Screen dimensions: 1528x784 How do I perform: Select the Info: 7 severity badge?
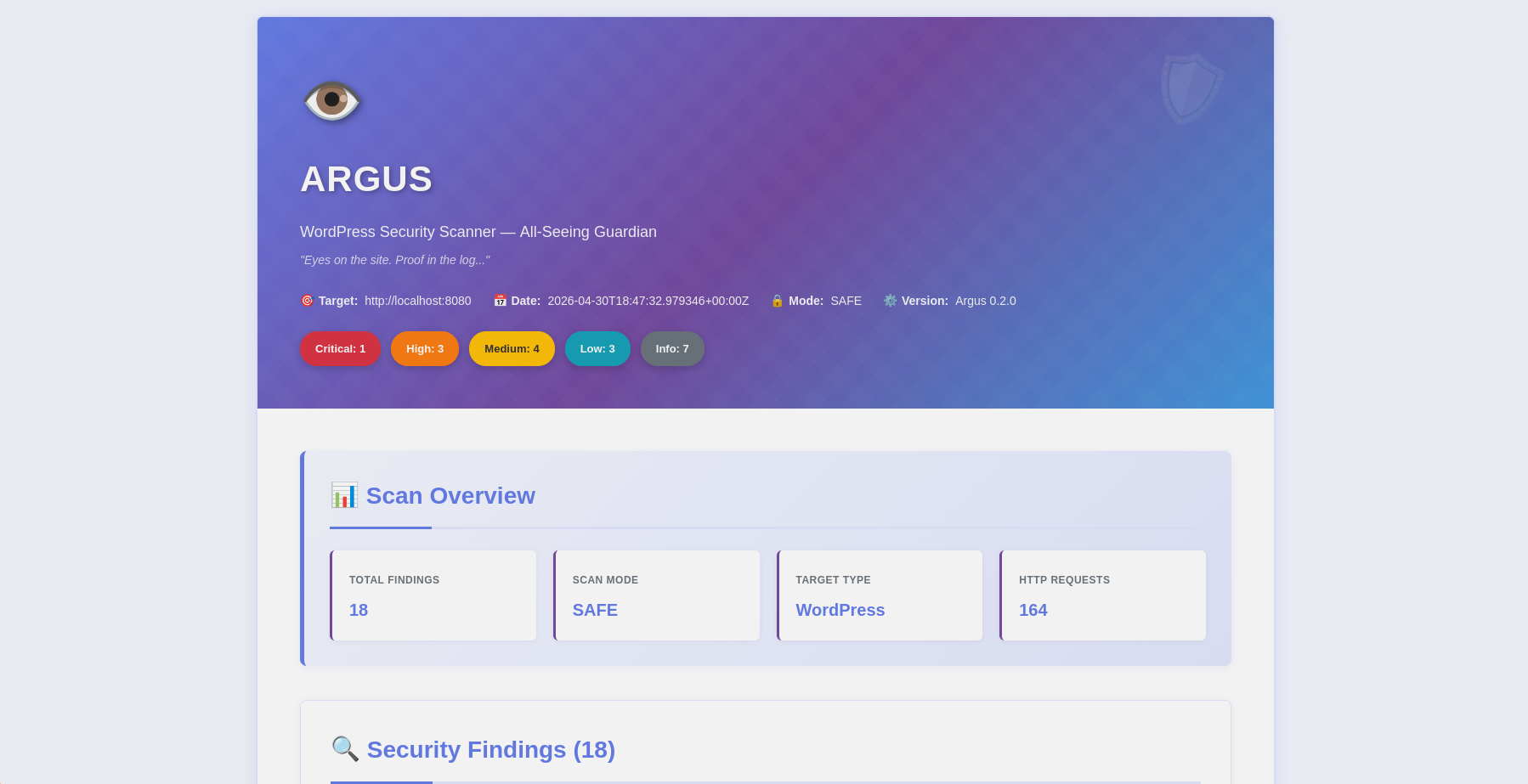672,349
